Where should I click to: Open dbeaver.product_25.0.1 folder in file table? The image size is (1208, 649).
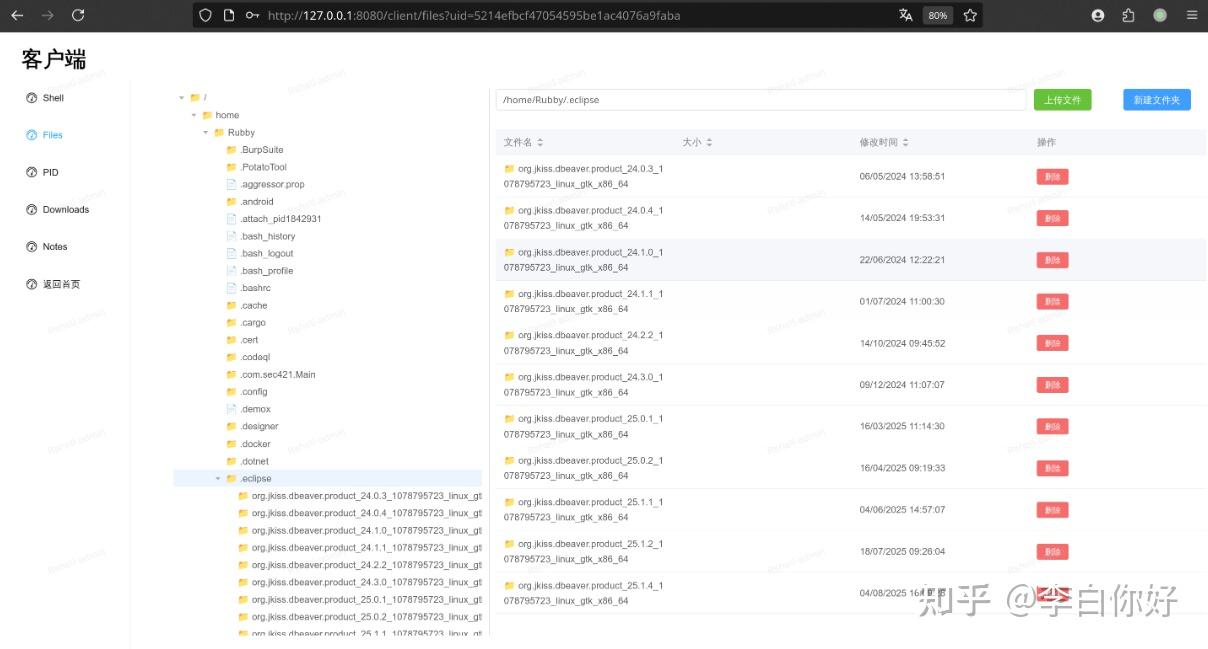[x=583, y=427]
